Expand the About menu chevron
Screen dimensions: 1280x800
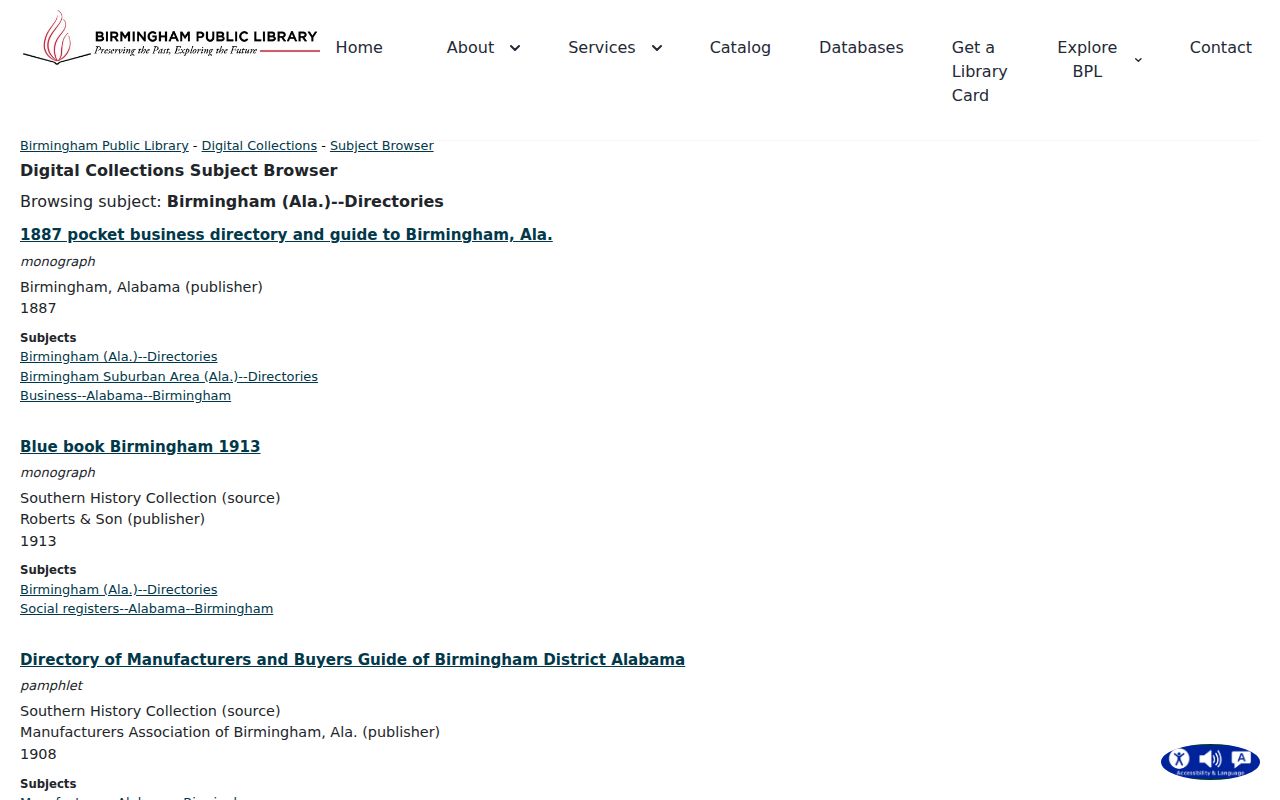515,48
